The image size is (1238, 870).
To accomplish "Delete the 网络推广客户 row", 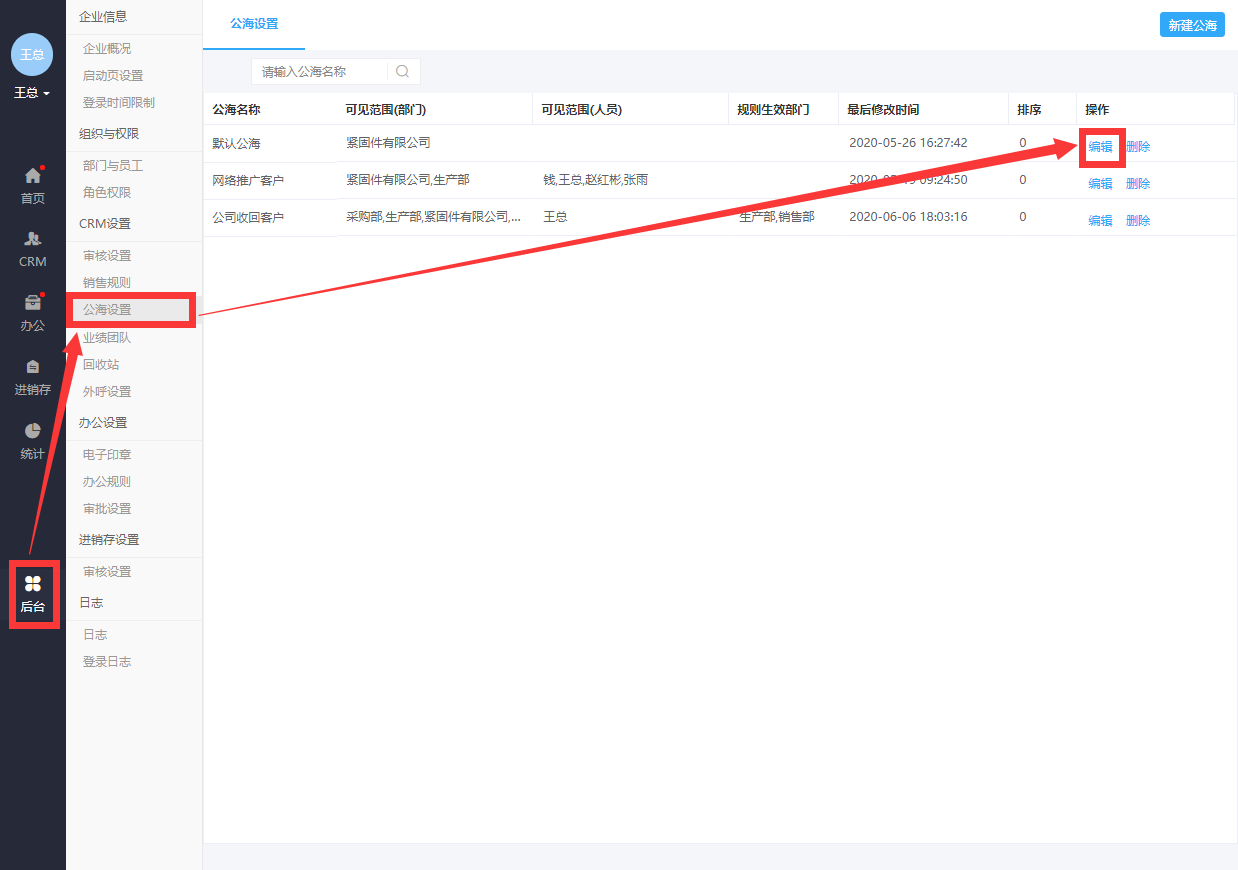I will 1138,183.
